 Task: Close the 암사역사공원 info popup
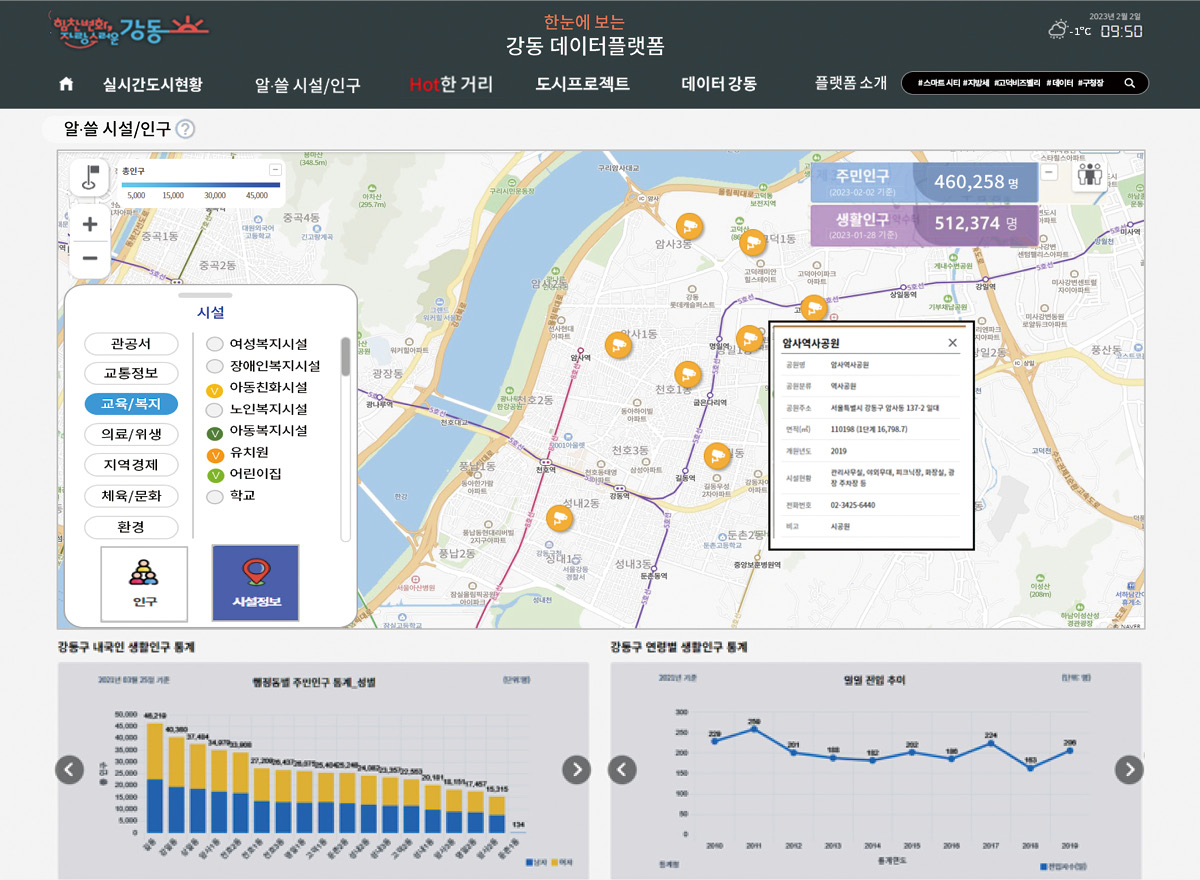tap(952, 343)
